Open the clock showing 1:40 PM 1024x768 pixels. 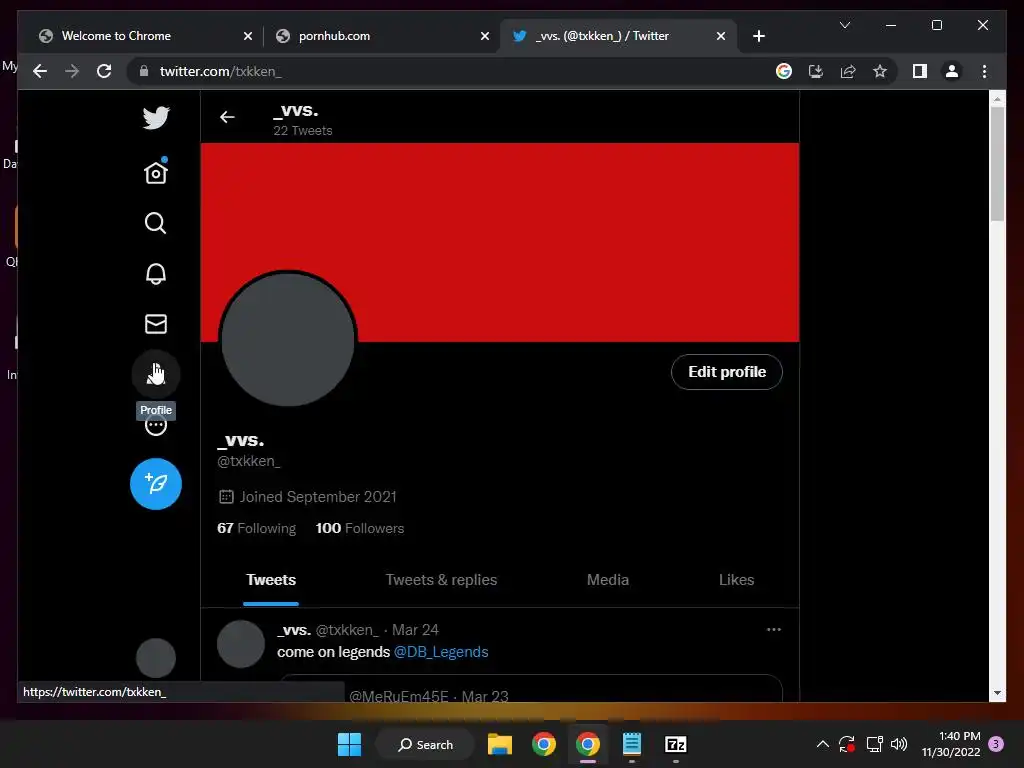click(x=951, y=744)
